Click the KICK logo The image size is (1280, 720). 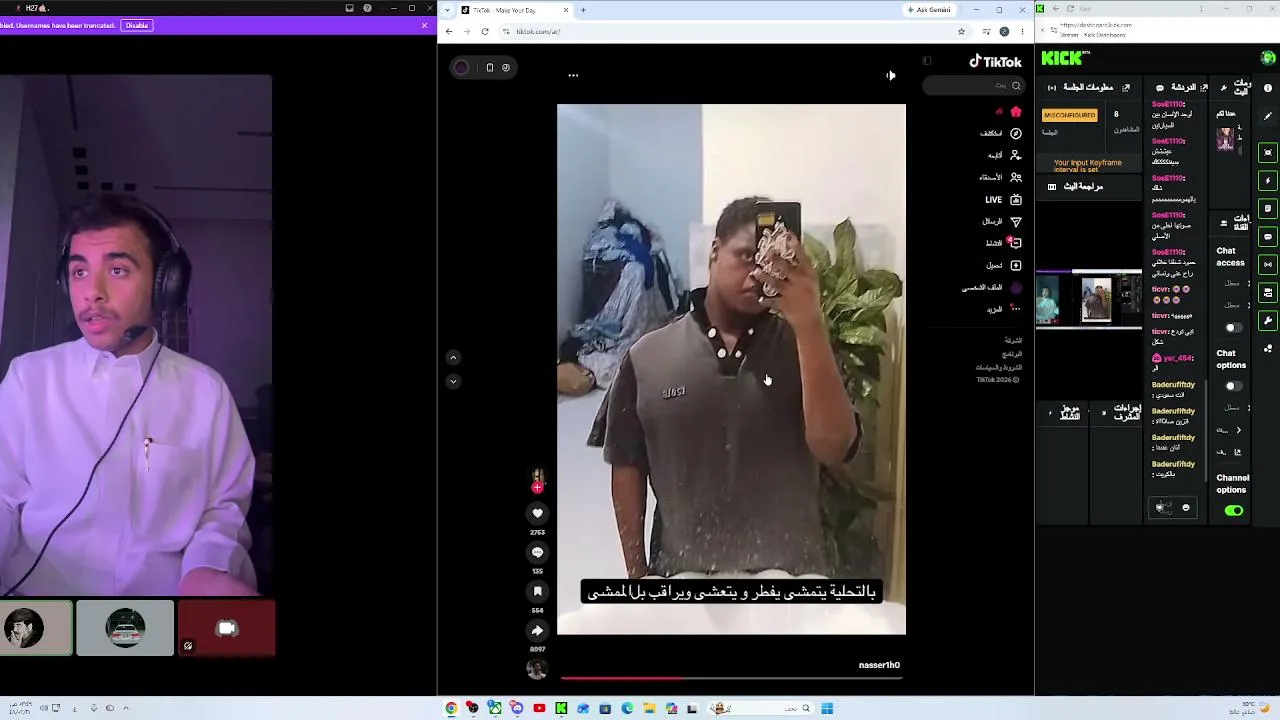click(1061, 59)
